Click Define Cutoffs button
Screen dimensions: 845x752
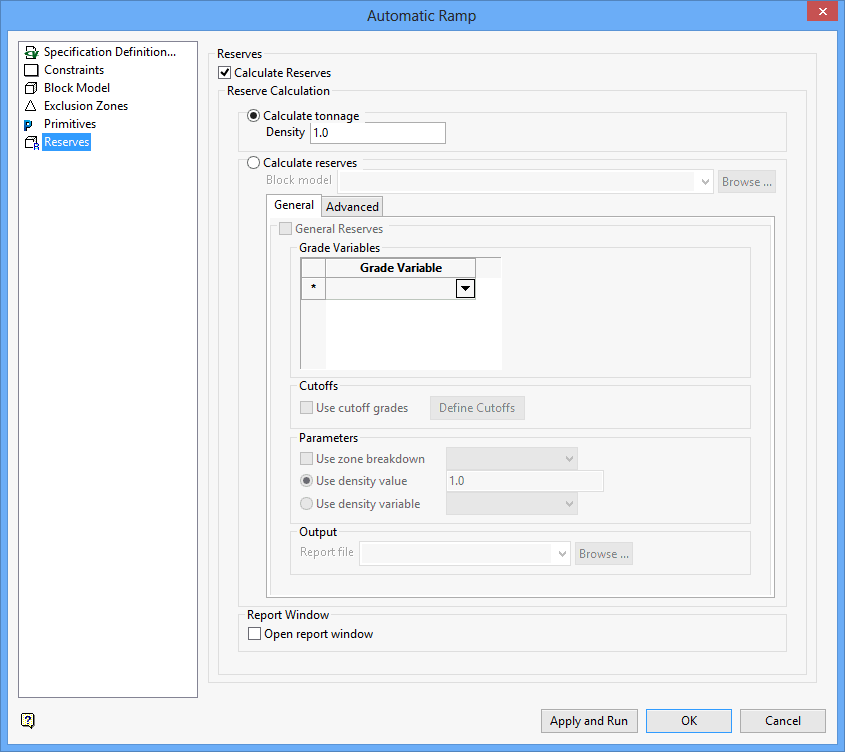(x=477, y=408)
